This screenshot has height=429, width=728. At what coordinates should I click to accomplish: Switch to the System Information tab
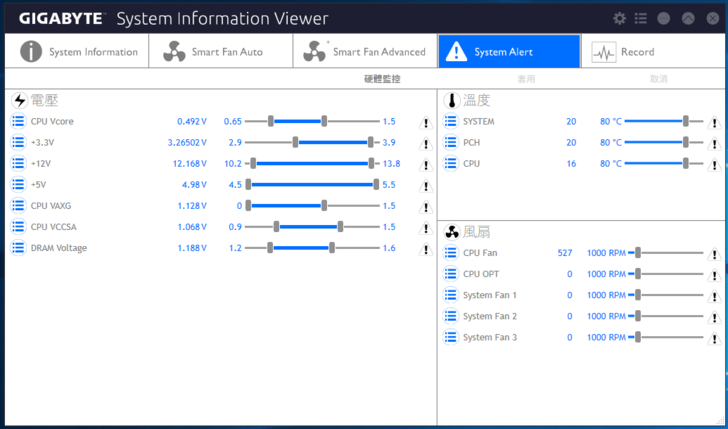pyautogui.click(x=78, y=52)
